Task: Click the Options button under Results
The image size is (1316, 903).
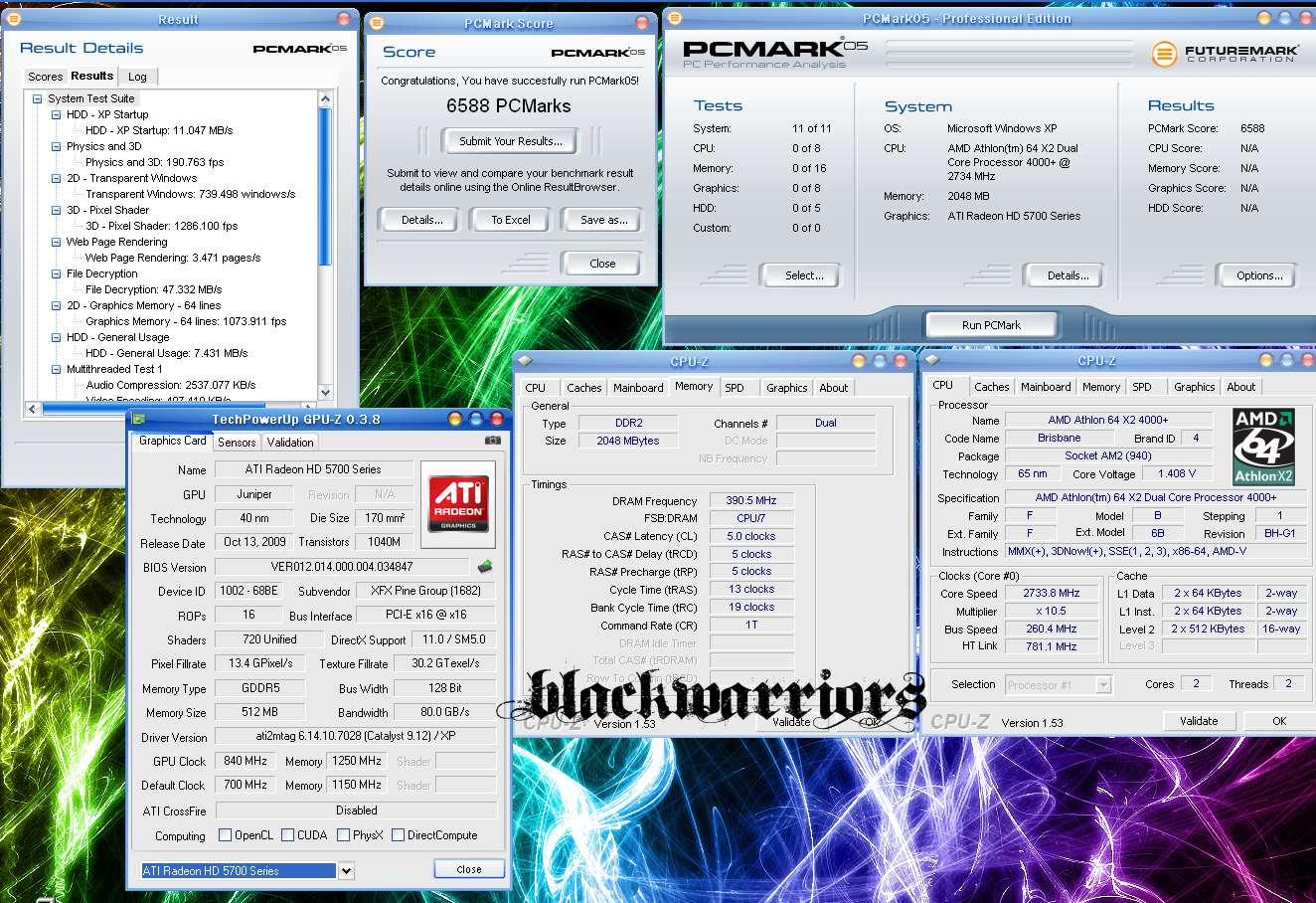Action: point(1259,275)
